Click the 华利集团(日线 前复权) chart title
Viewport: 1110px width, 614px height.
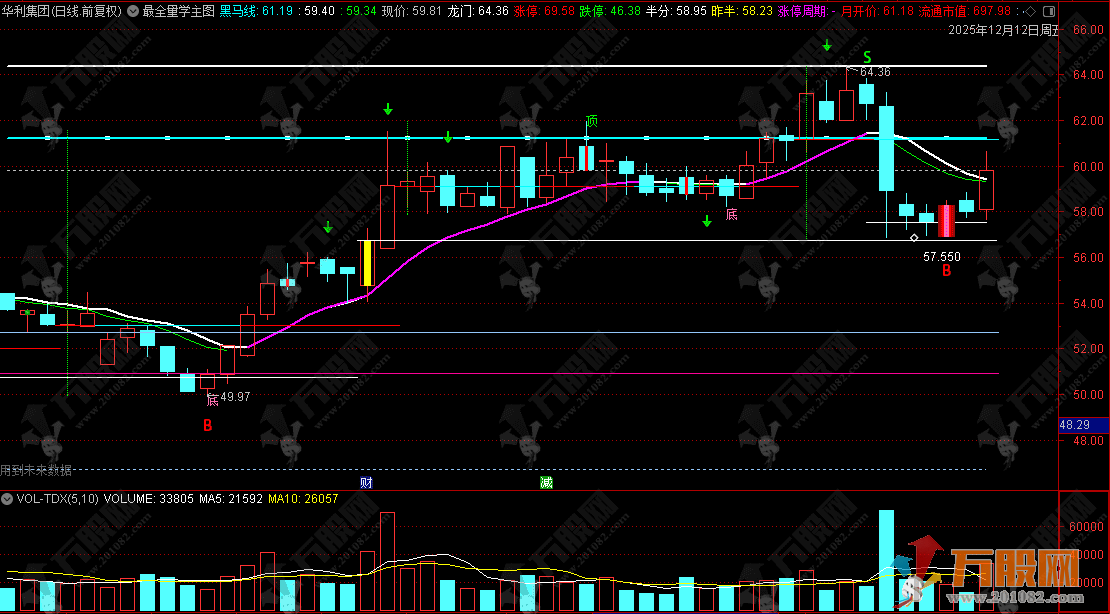(x=62, y=11)
